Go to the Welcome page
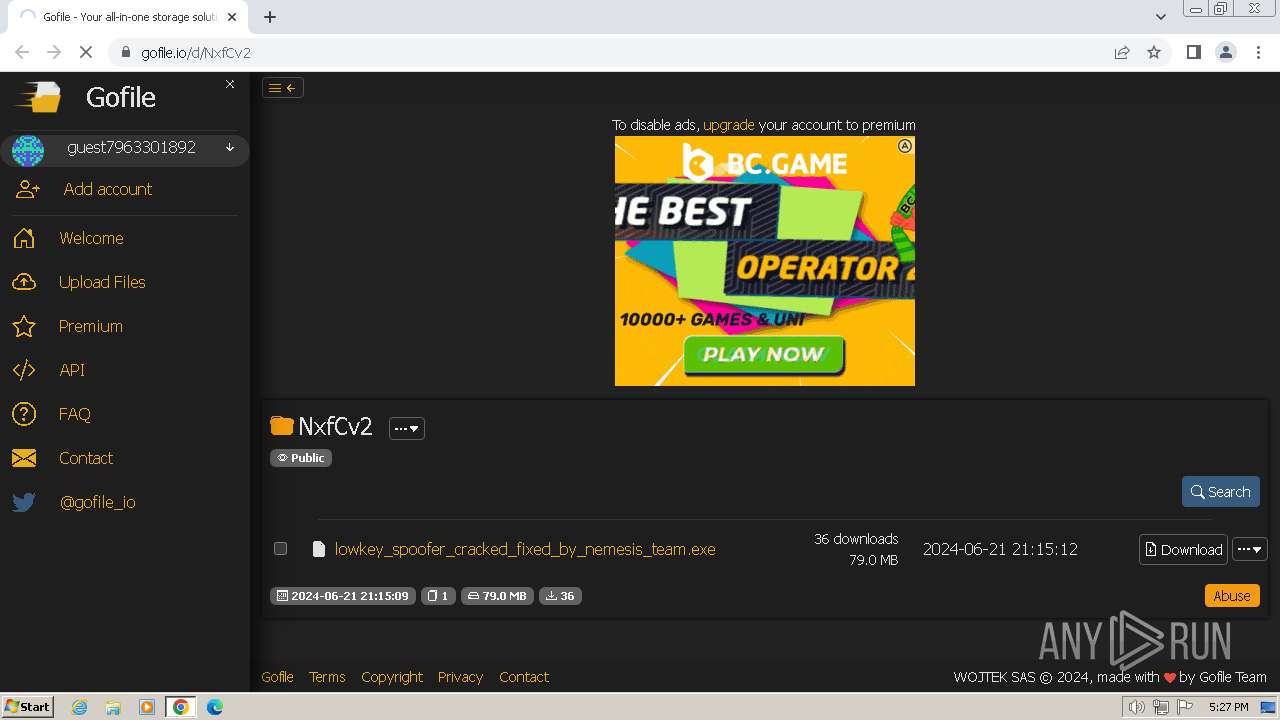 91,238
